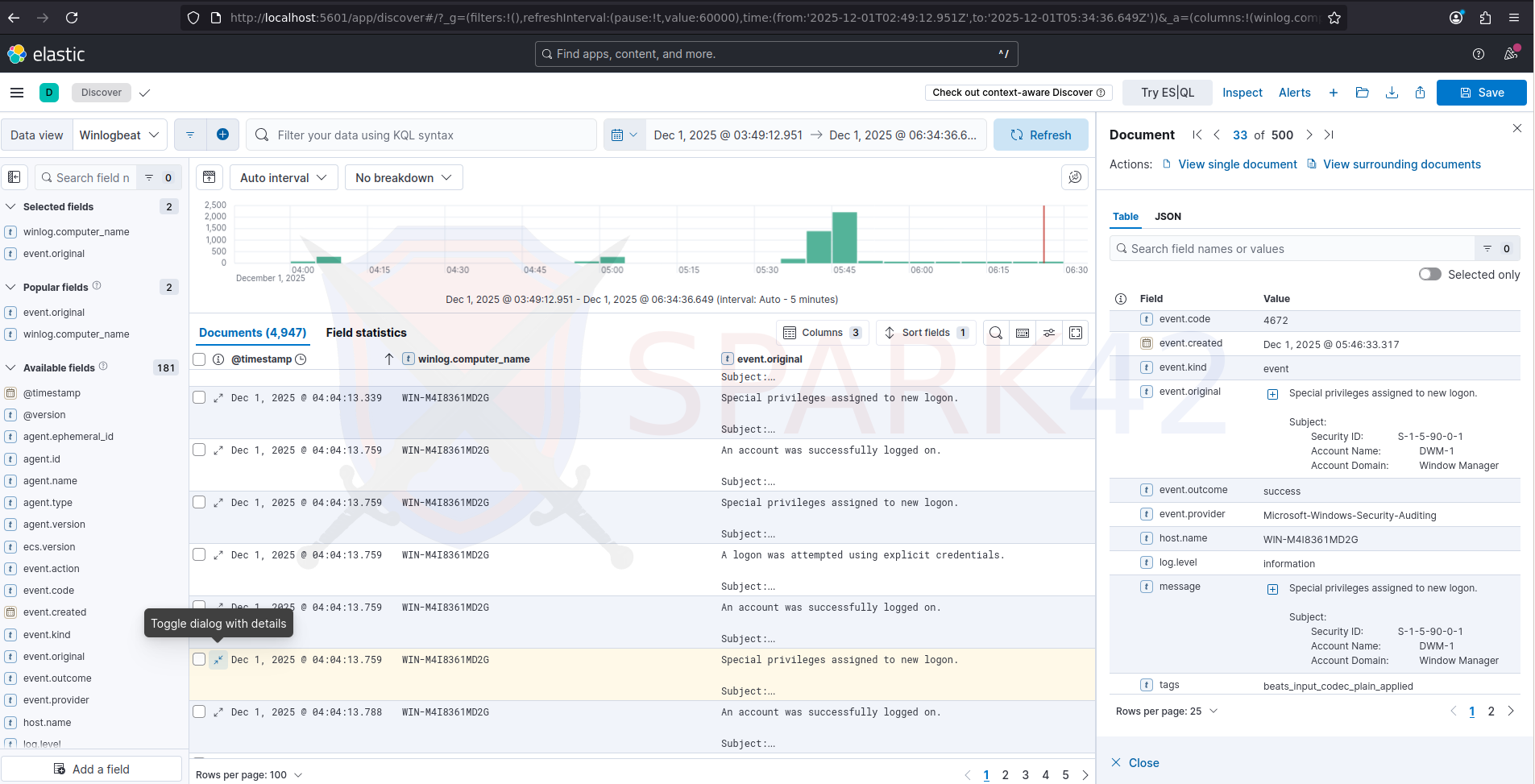This screenshot has width=1535, height=784.
Task: Toggle the Selected only switch
Action: pyautogui.click(x=1429, y=274)
